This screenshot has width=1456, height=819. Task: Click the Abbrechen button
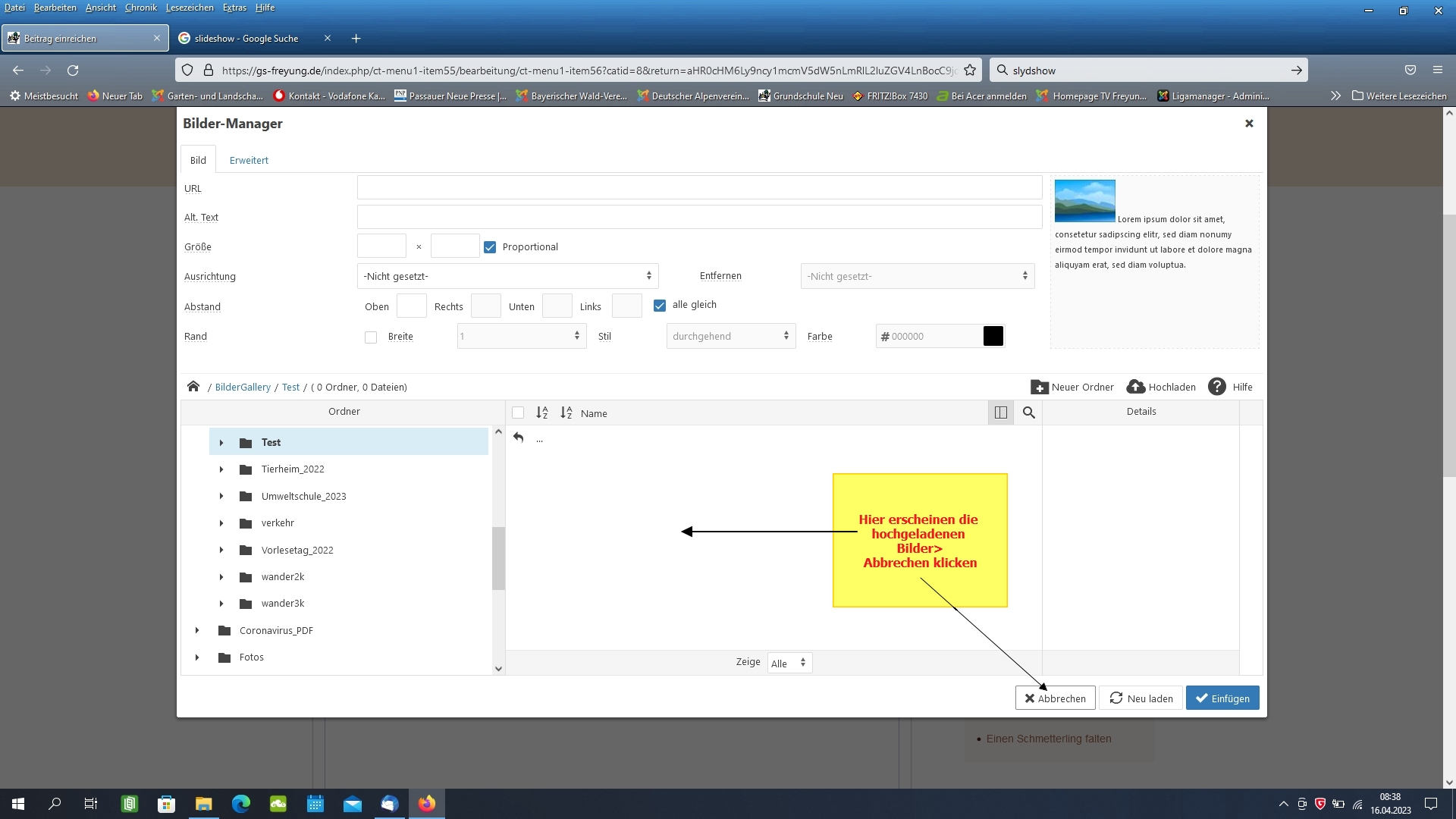[x=1055, y=698]
